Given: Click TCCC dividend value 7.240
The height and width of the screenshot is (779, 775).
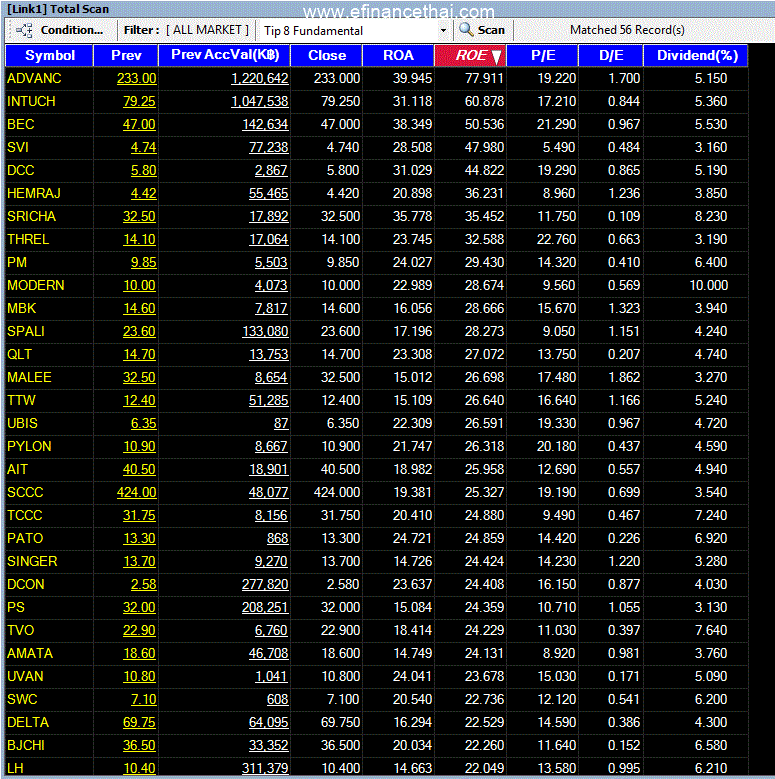Looking at the screenshot, I should click(711, 516).
